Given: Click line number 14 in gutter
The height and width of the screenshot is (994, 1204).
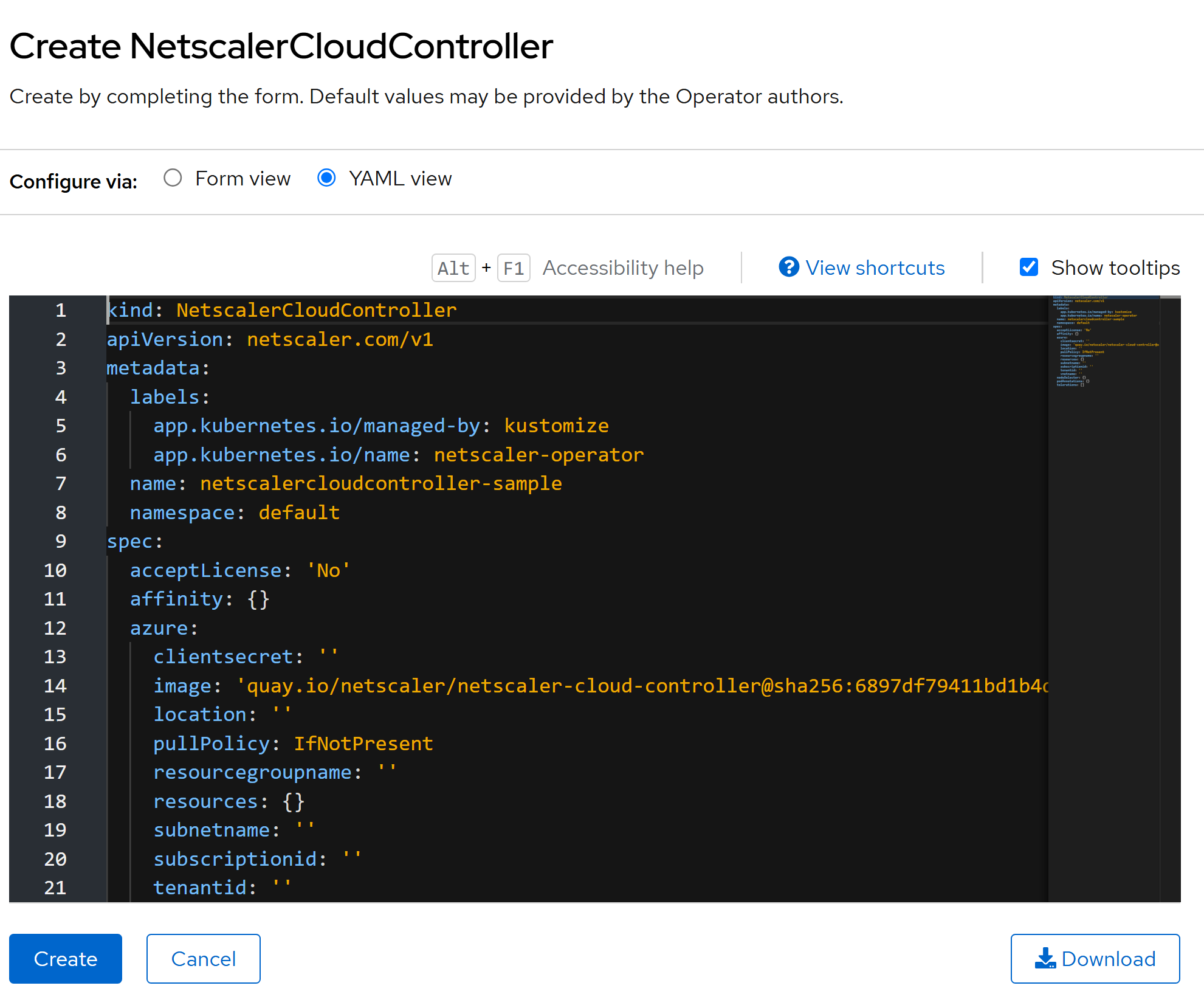Looking at the screenshot, I should (x=55, y=686).
